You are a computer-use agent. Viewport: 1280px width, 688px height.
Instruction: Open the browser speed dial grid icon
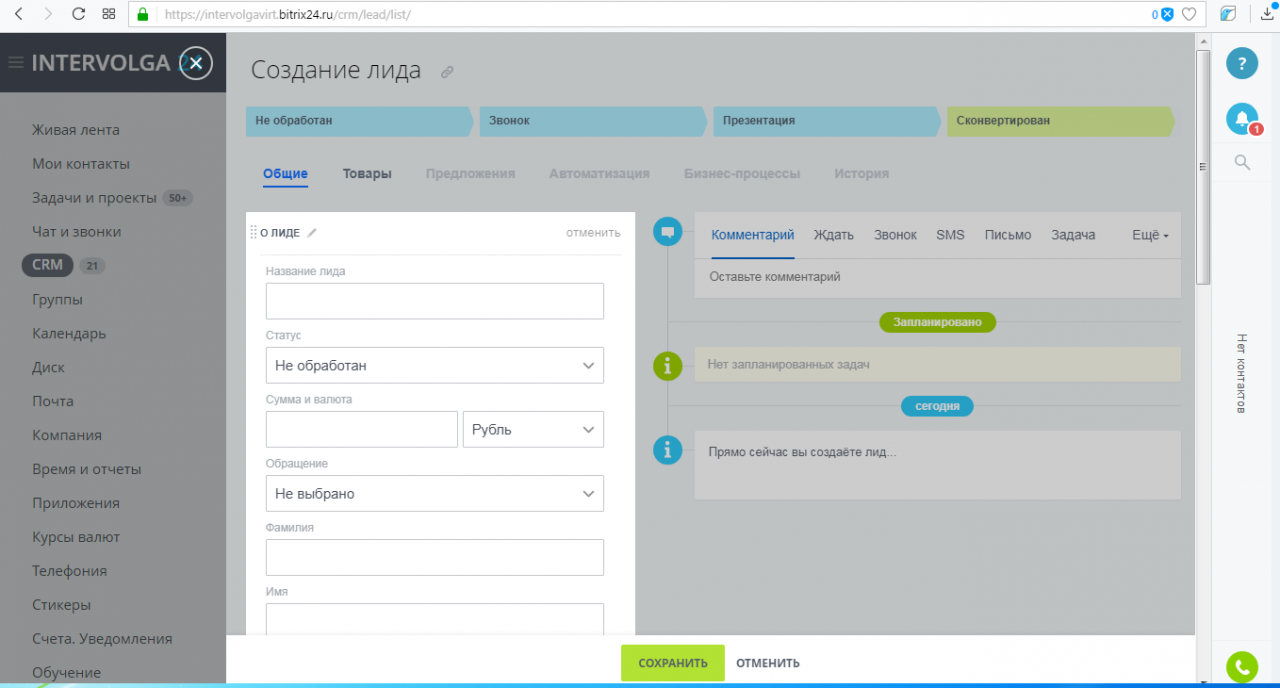click(108, 14)
